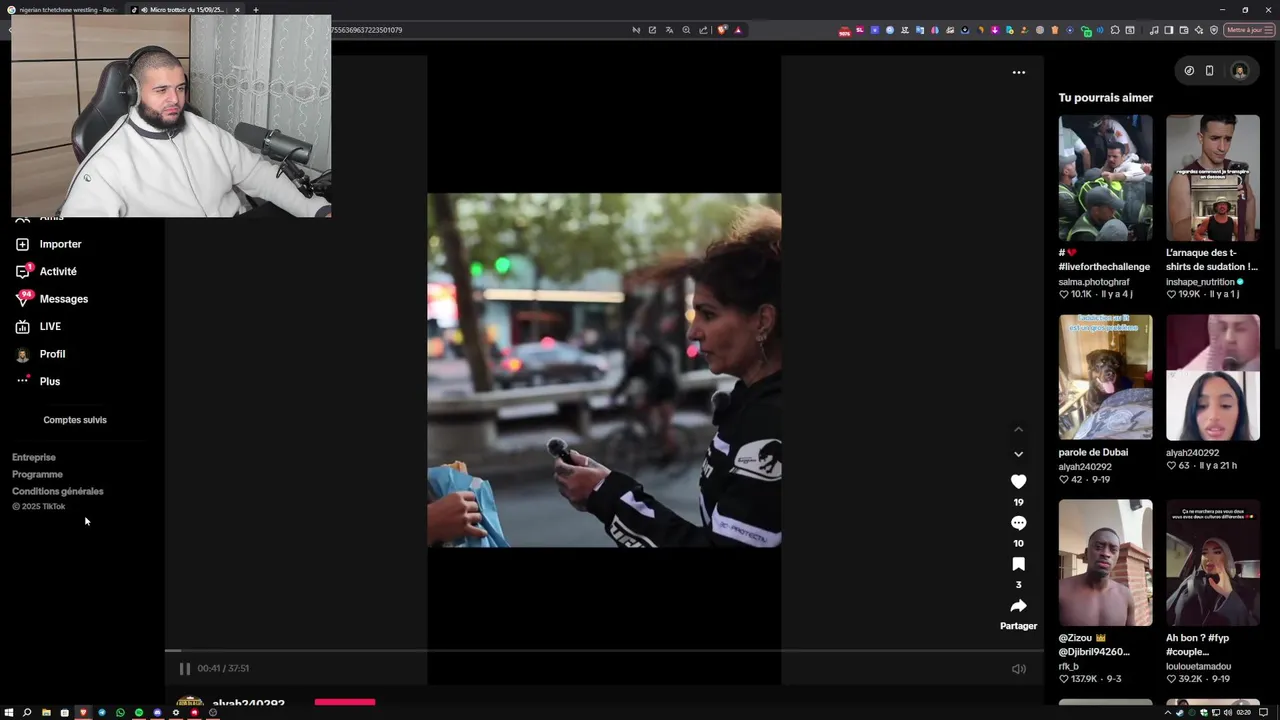Click the Activité notification icon

pyautogui.click(x=22, y=272)
